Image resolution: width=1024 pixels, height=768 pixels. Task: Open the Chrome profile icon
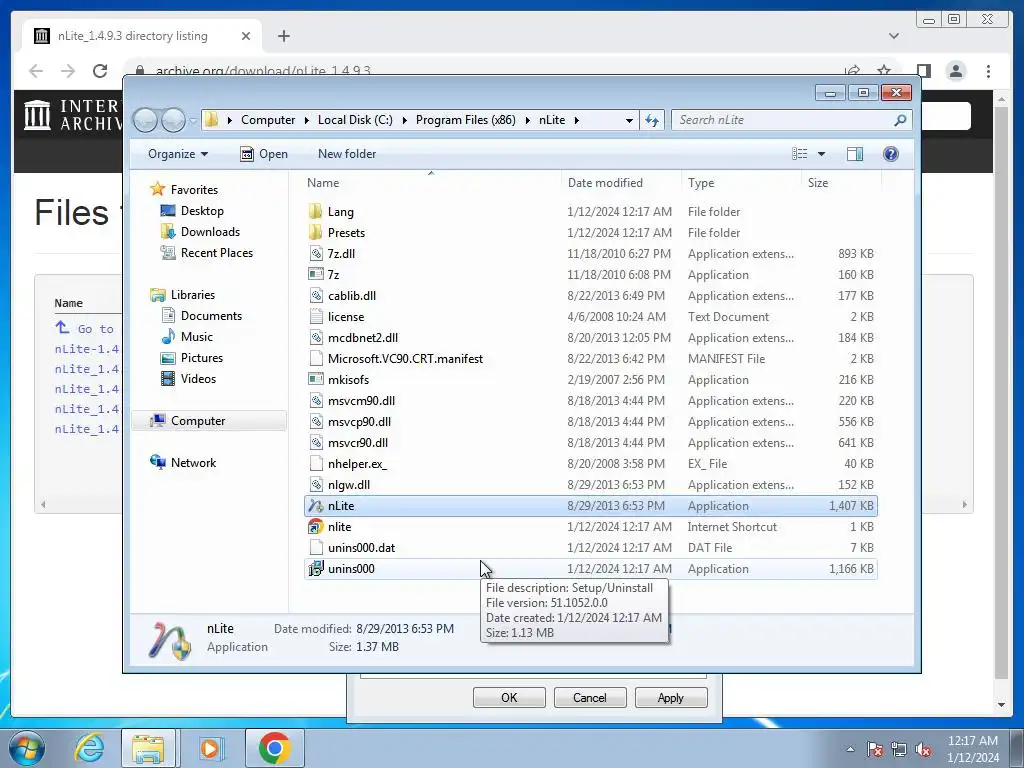956,71
